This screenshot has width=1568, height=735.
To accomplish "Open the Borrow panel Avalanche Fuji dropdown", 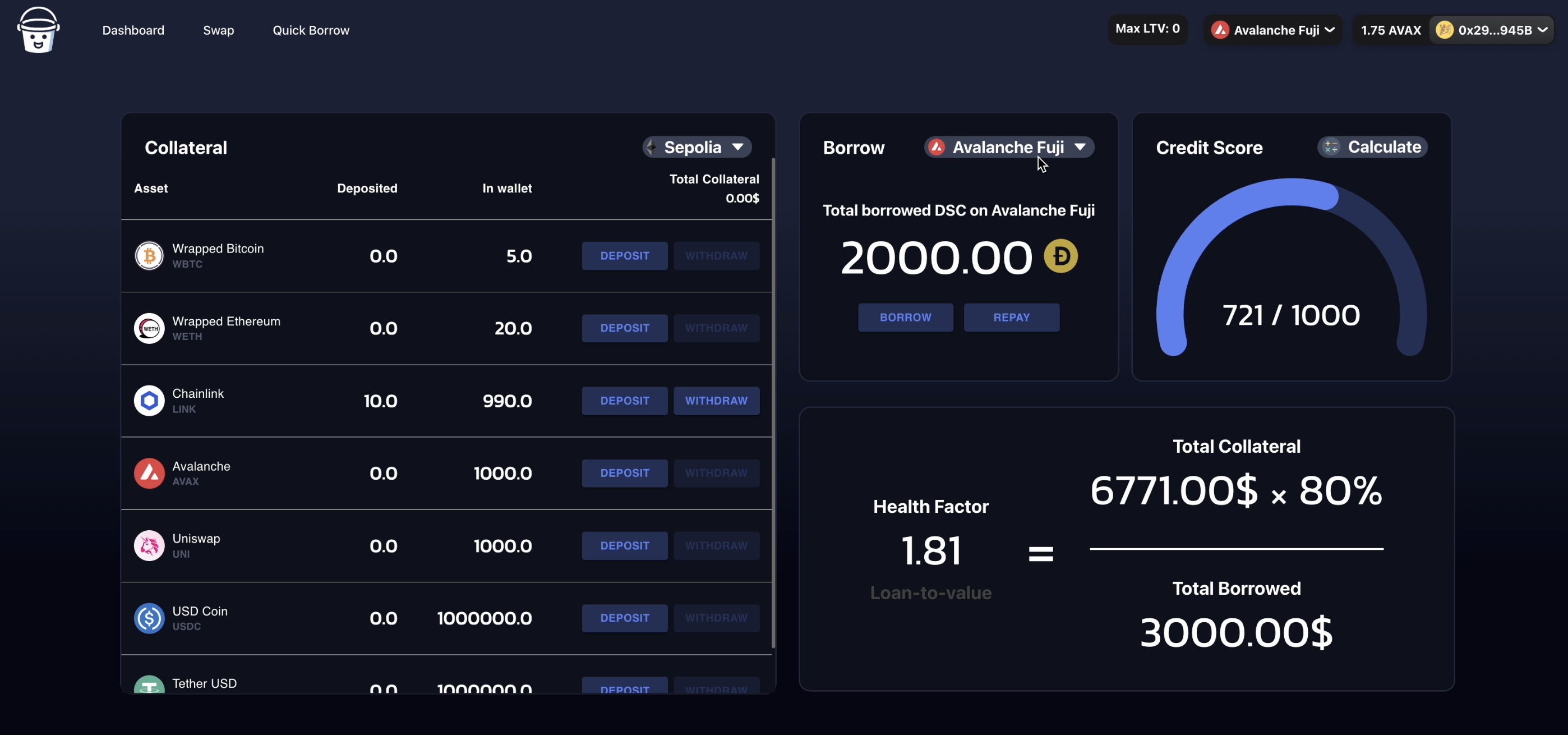I will tap(1009, 147).
